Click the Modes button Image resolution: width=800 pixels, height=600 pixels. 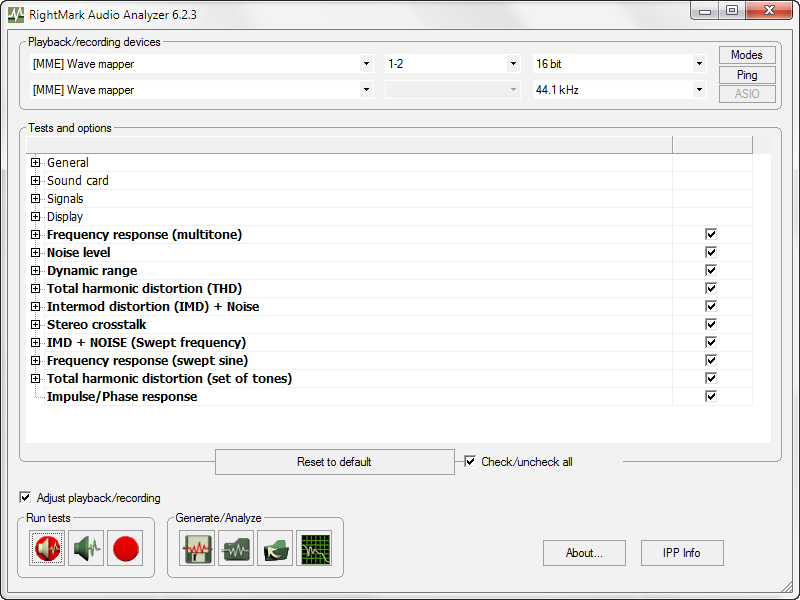click(x=747, y=55)
